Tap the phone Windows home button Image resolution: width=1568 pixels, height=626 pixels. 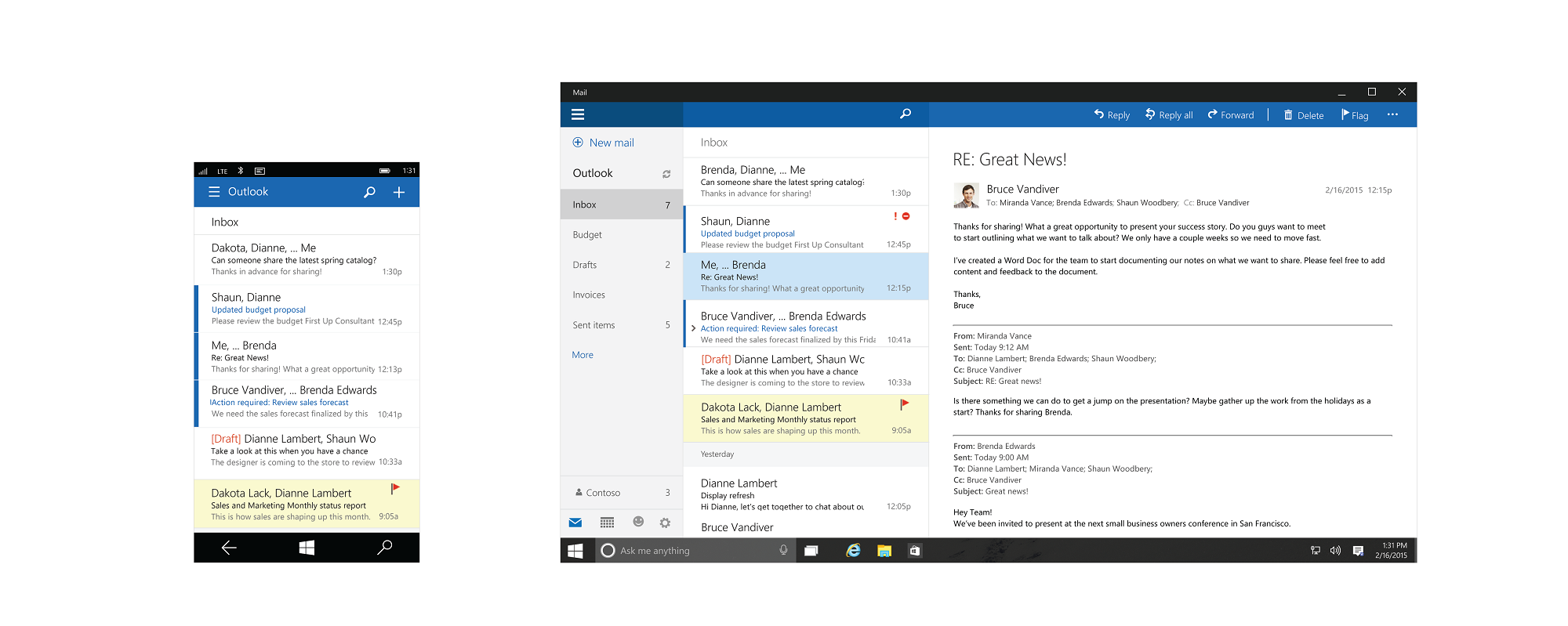point(307,548)
